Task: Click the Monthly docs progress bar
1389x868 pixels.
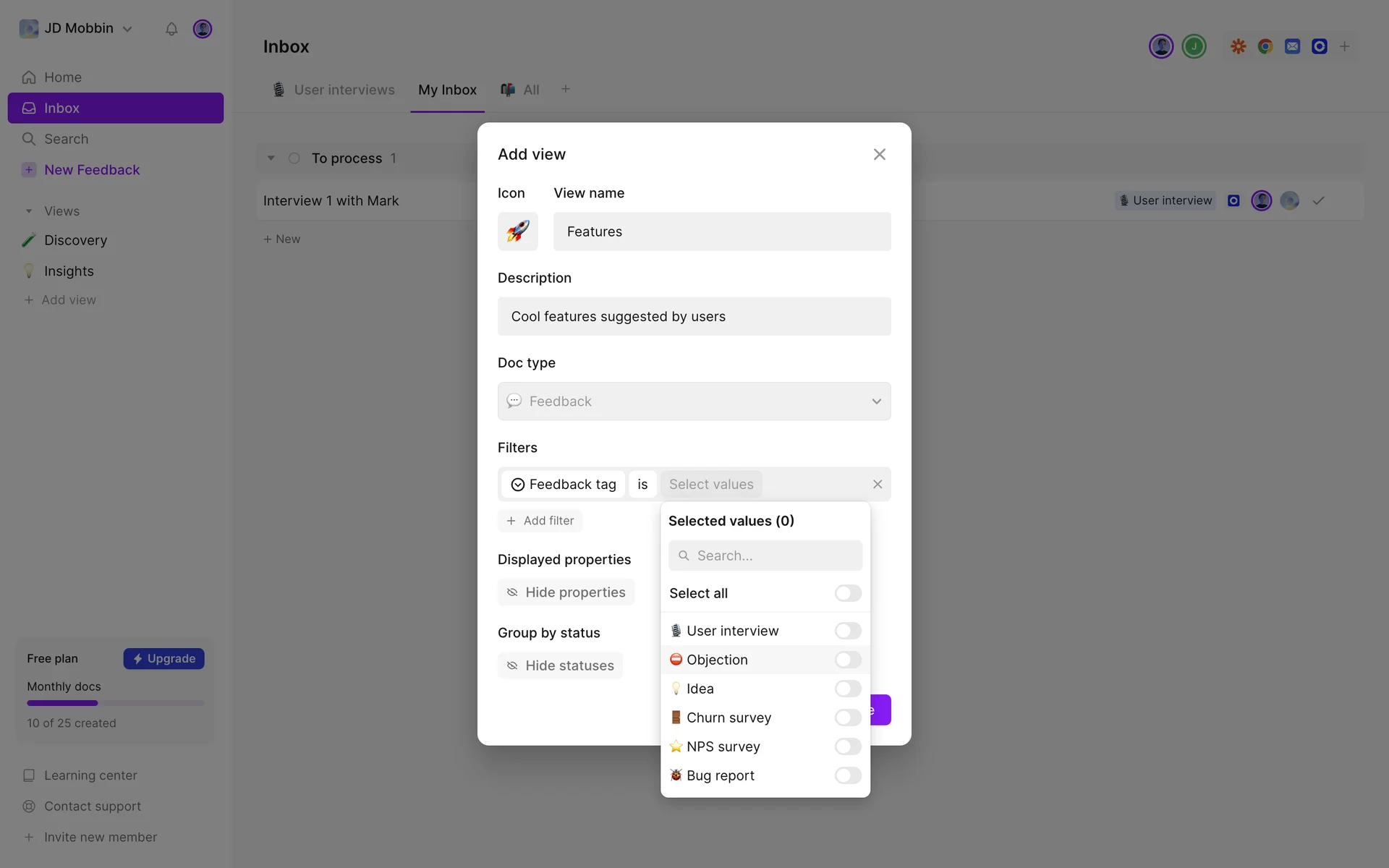Action: pos(115,703)
